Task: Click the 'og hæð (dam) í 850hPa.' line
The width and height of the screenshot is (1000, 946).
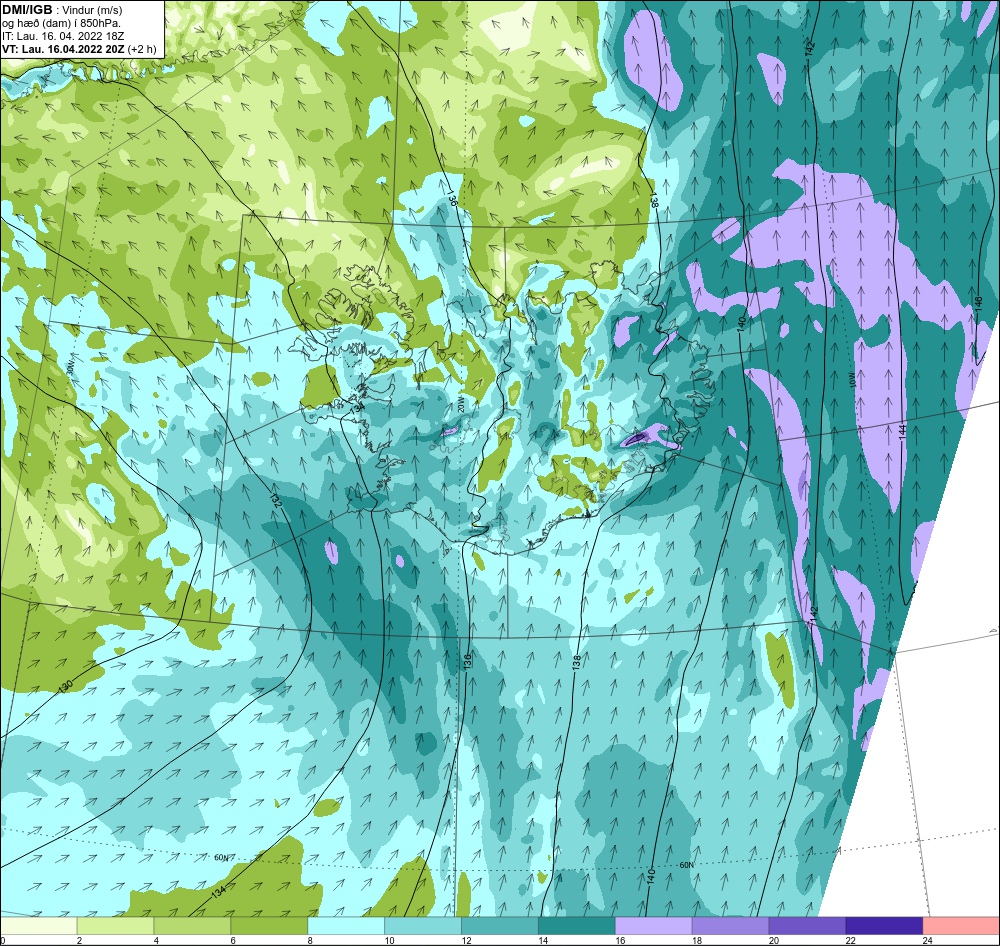Action: (x=61, y=23)
